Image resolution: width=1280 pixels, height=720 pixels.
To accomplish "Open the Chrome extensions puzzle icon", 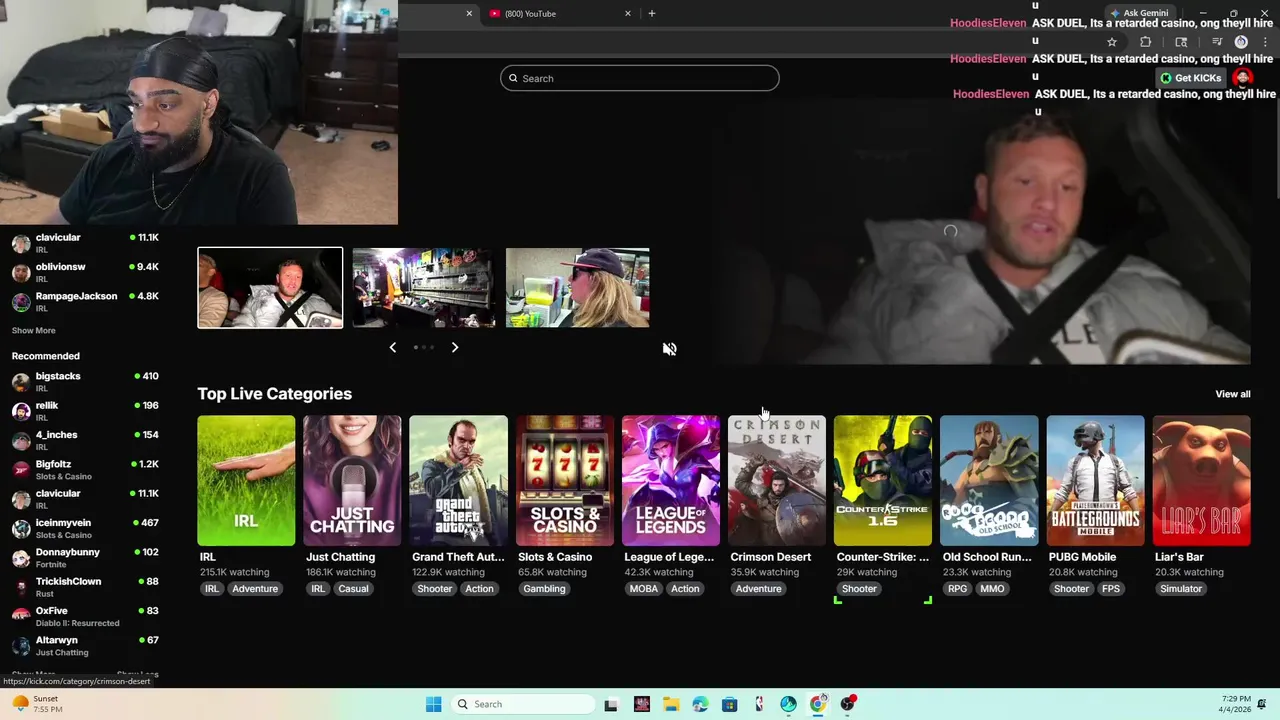I will 1146,42.
